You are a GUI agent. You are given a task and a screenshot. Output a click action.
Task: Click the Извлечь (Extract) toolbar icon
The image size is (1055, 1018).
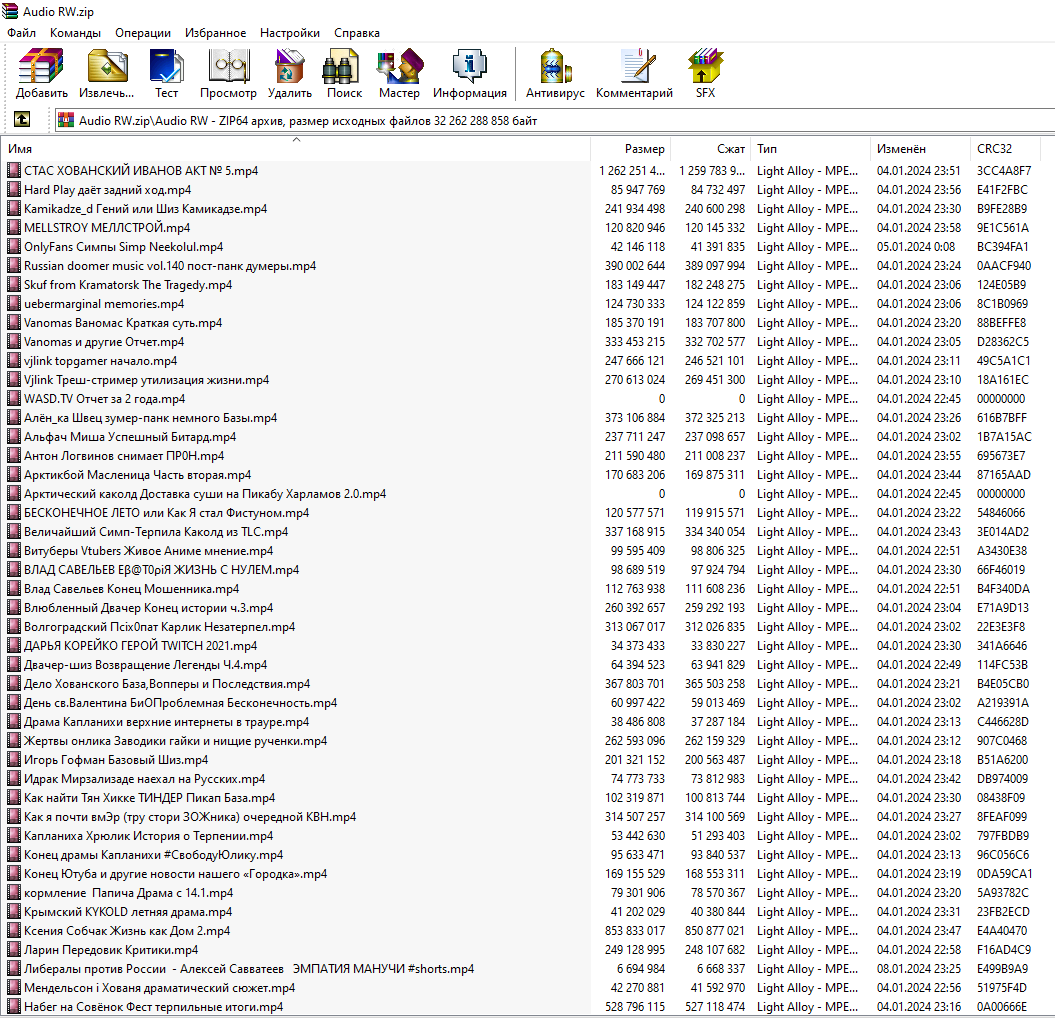[106, 67]
